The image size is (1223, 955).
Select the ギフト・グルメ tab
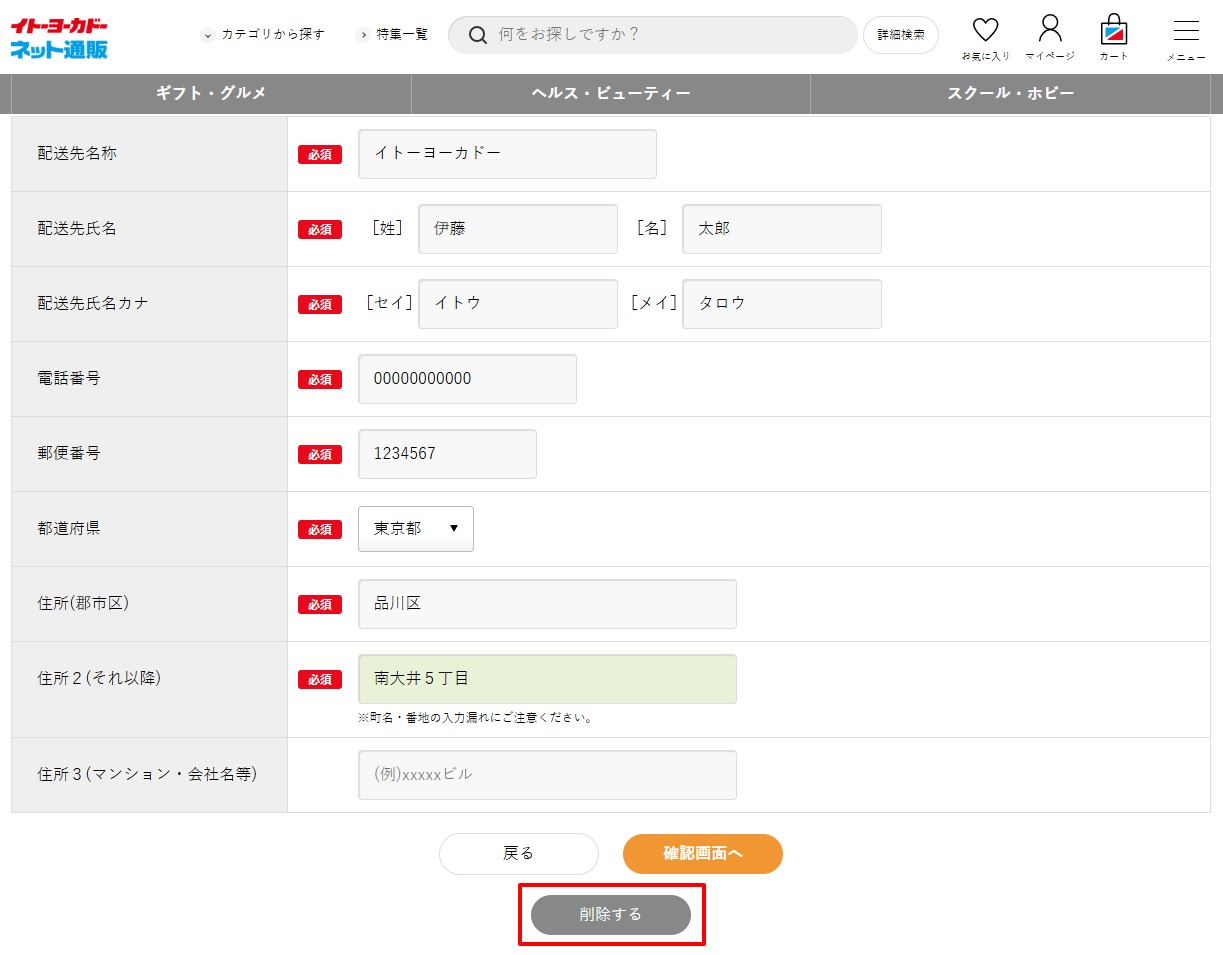tap(211, 93)
